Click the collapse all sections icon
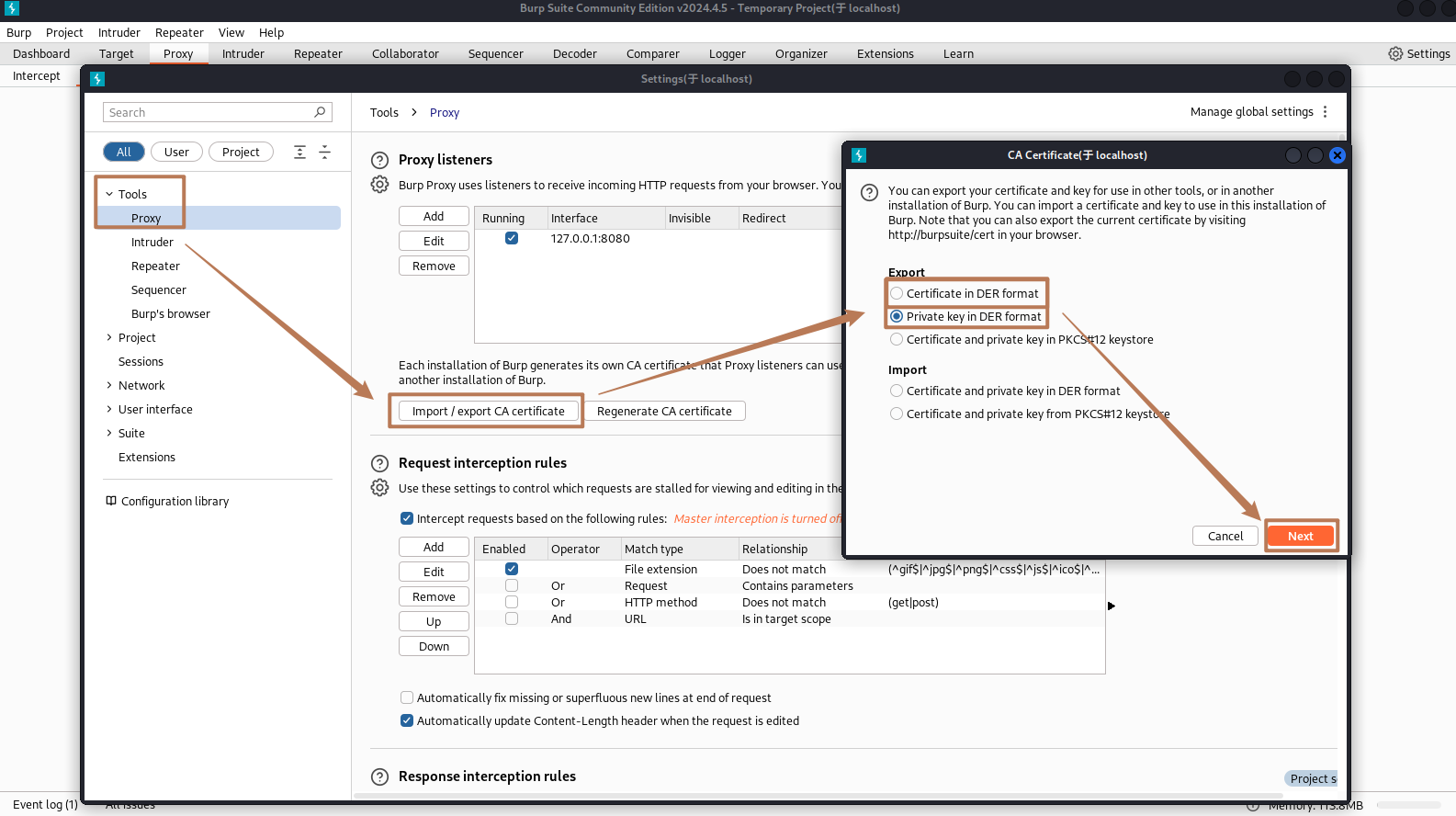The height and width of the screenshot is (816, 1456). click(324, 153)
